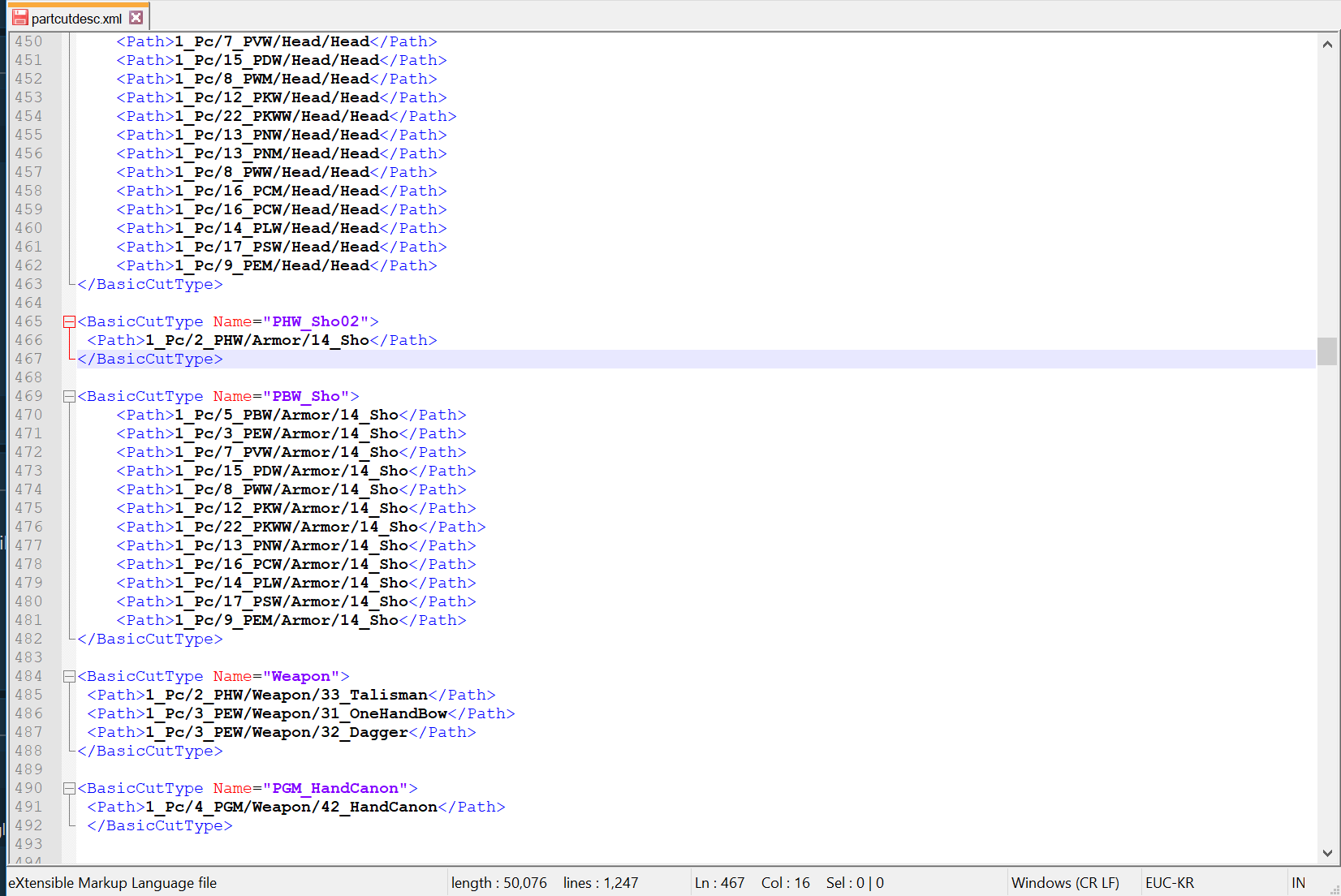Click line number 467 in the margin
The image size is (1341, 896).
tap(28, 359)
